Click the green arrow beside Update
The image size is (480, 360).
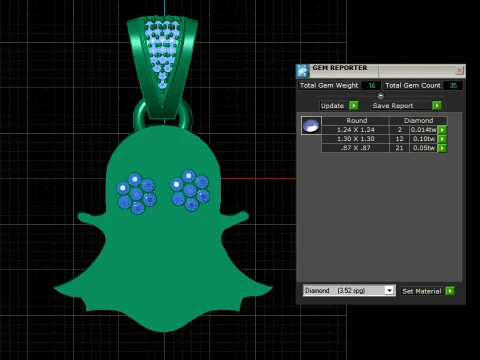tap(353, 106)
